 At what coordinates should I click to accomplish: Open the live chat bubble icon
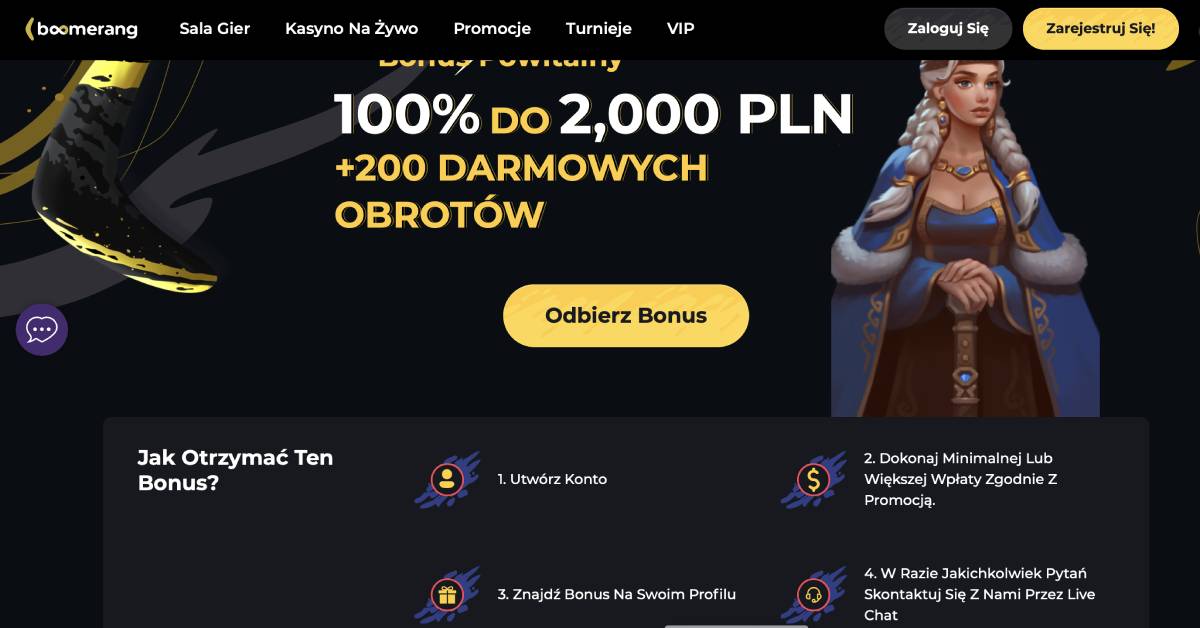pyautogui.click(x=42, y=329)
